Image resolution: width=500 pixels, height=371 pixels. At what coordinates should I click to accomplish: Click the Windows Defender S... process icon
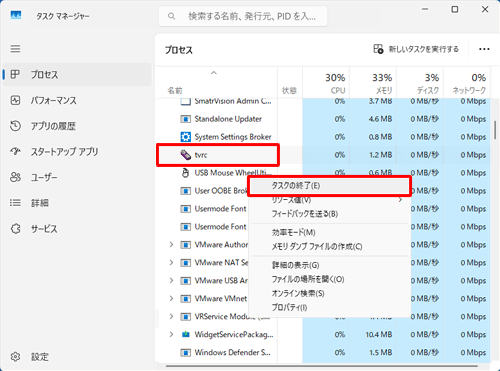[185, 352]
